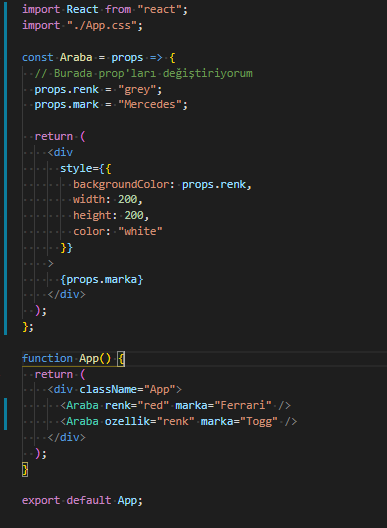Click the 'backgroundColor: props.renk,' line
This screenshot has width=387, height=528.
click(x=162, y=184)
